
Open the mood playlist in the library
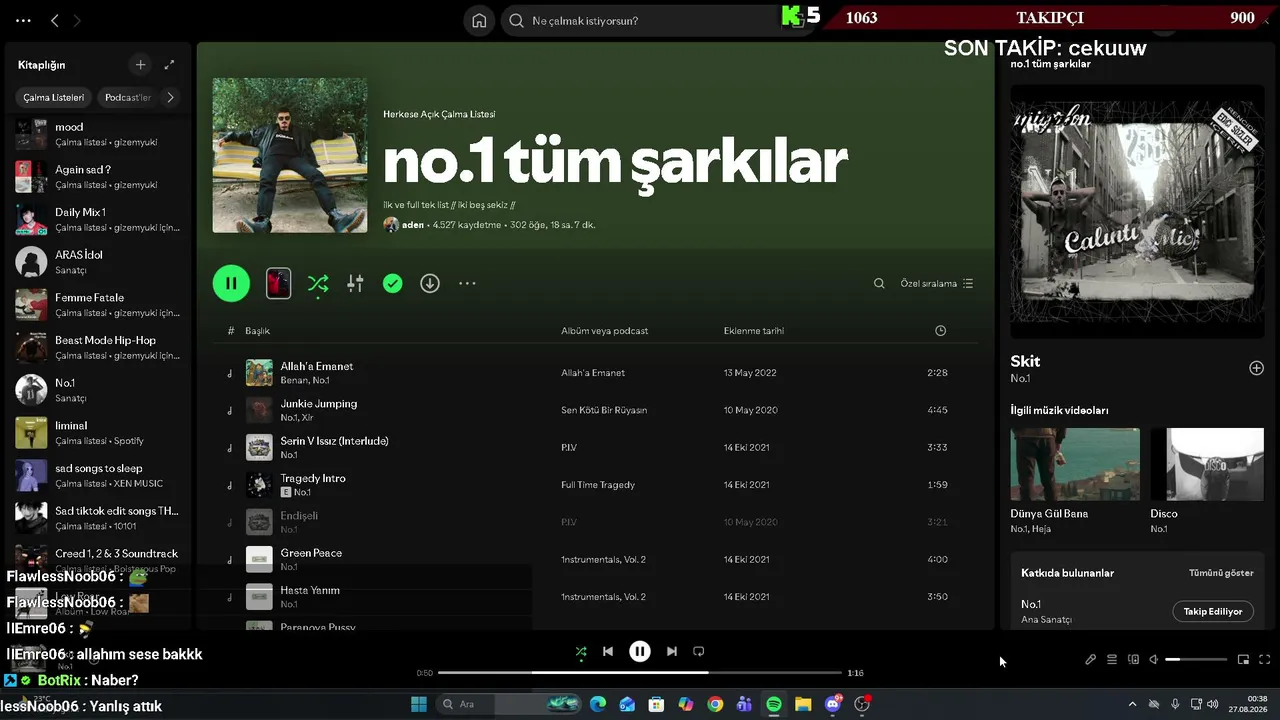(97, 134)
